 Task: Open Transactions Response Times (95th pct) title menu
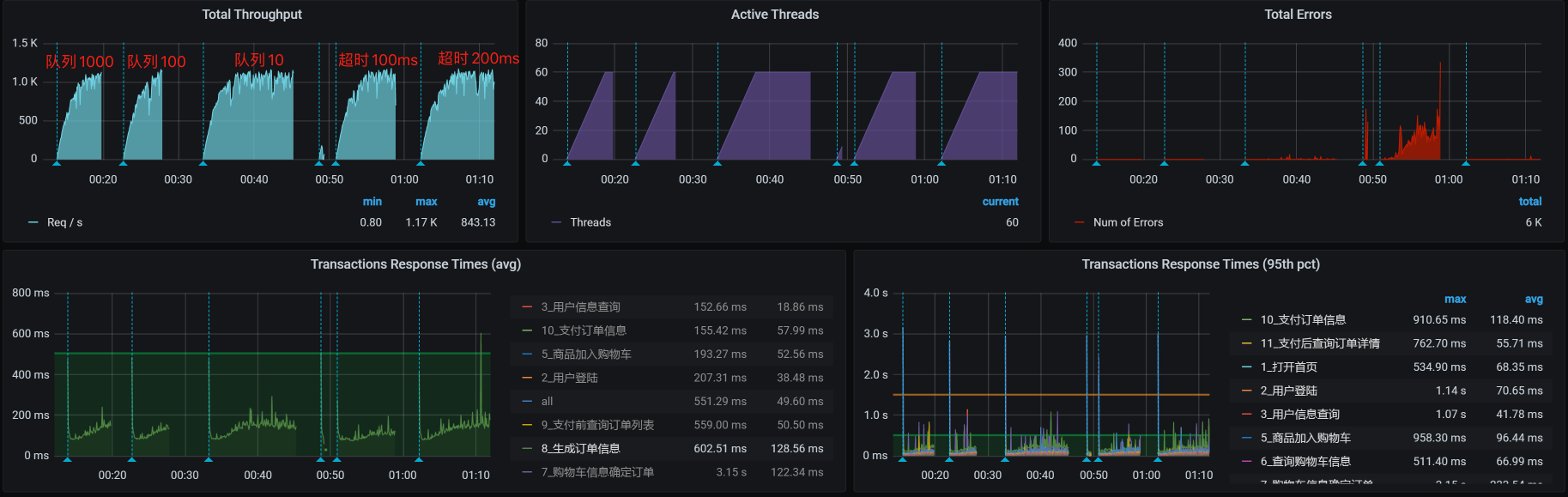coord(1200,264)
